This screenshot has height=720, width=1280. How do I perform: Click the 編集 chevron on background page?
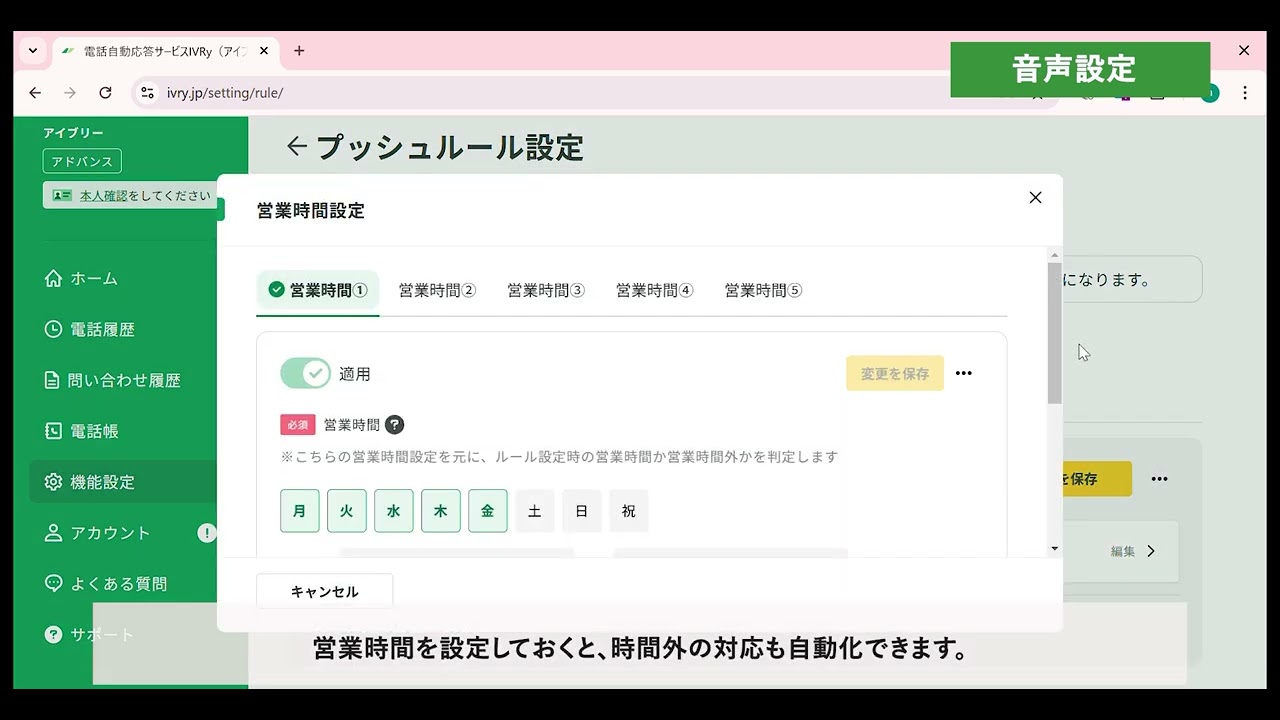[x=1151, y=551]
